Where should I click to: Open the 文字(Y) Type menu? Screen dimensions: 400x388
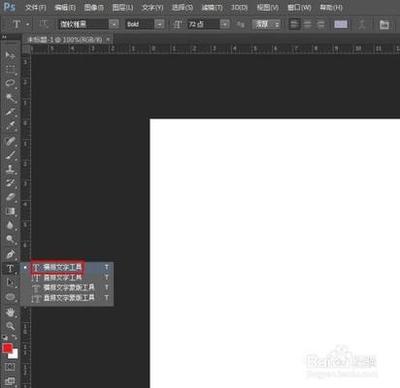point(153,7)
